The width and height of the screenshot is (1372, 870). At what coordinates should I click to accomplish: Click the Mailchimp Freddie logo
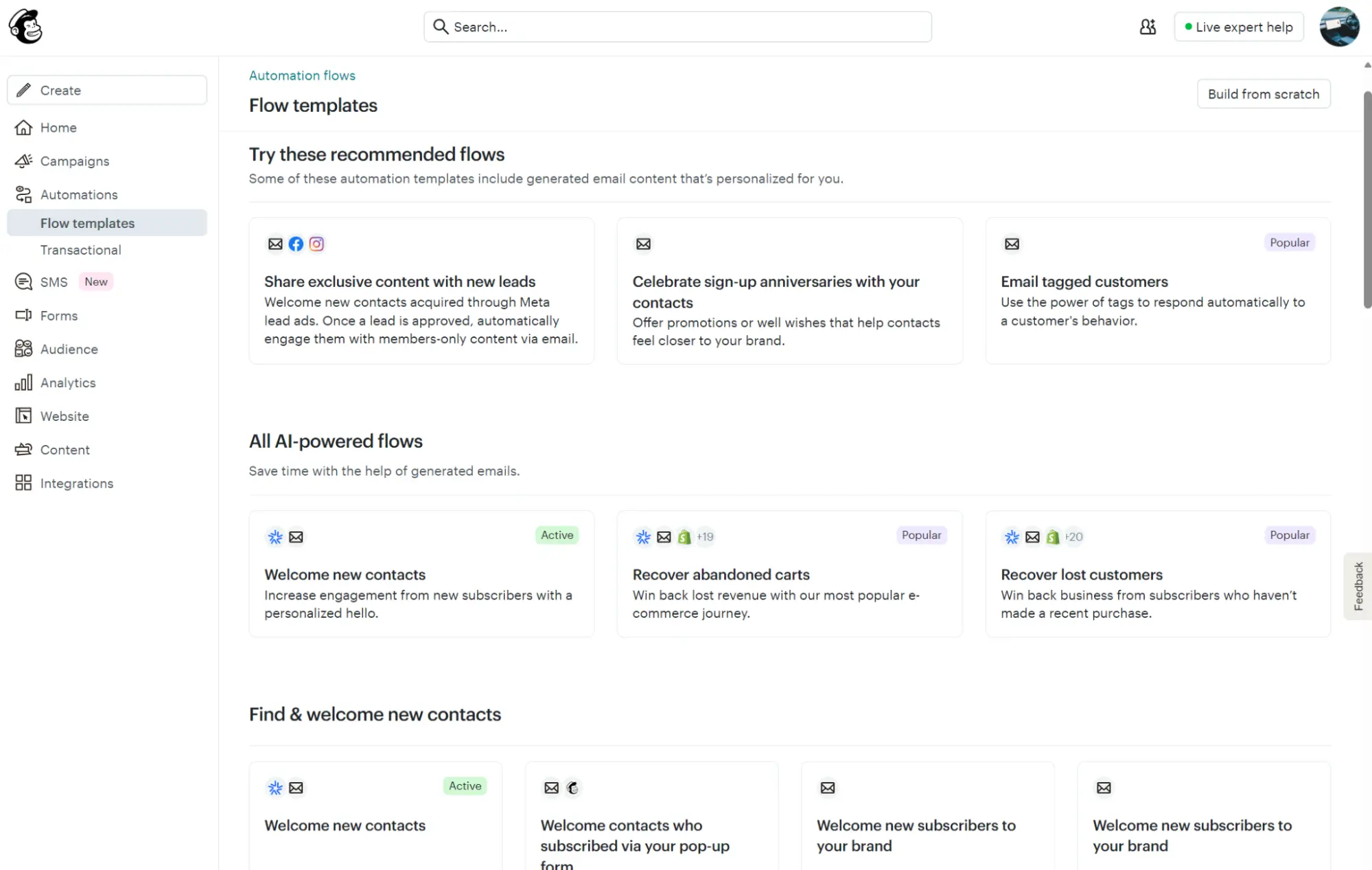coord(25,27)
